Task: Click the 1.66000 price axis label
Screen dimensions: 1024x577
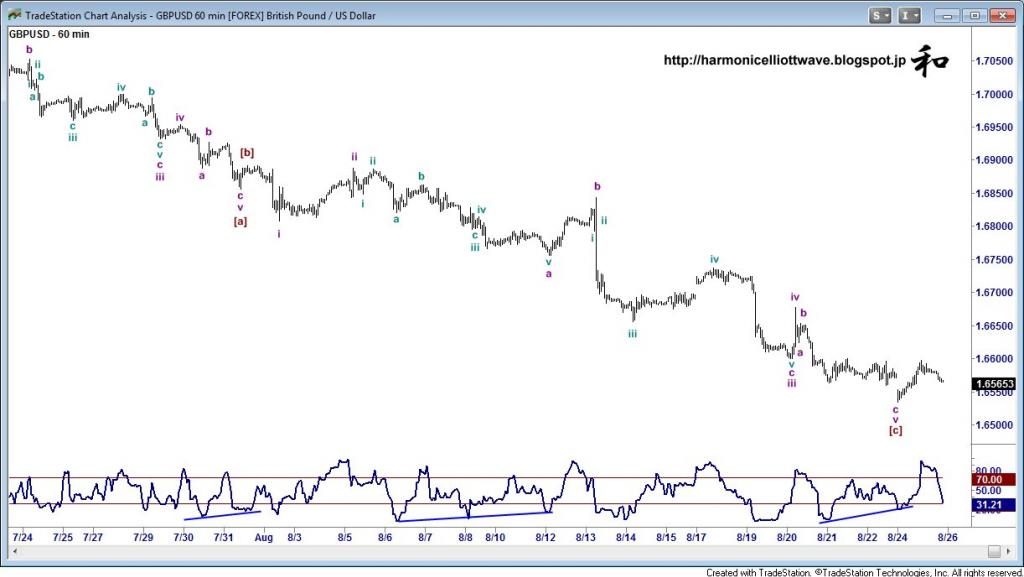Action: click(994, 358)
